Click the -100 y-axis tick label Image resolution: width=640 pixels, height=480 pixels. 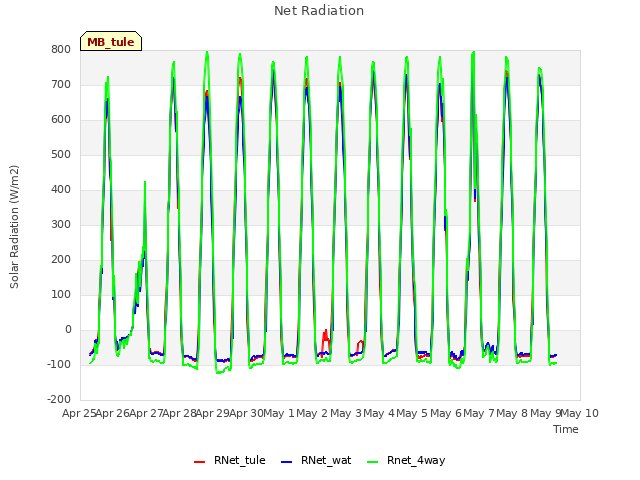tap(59, 364)
